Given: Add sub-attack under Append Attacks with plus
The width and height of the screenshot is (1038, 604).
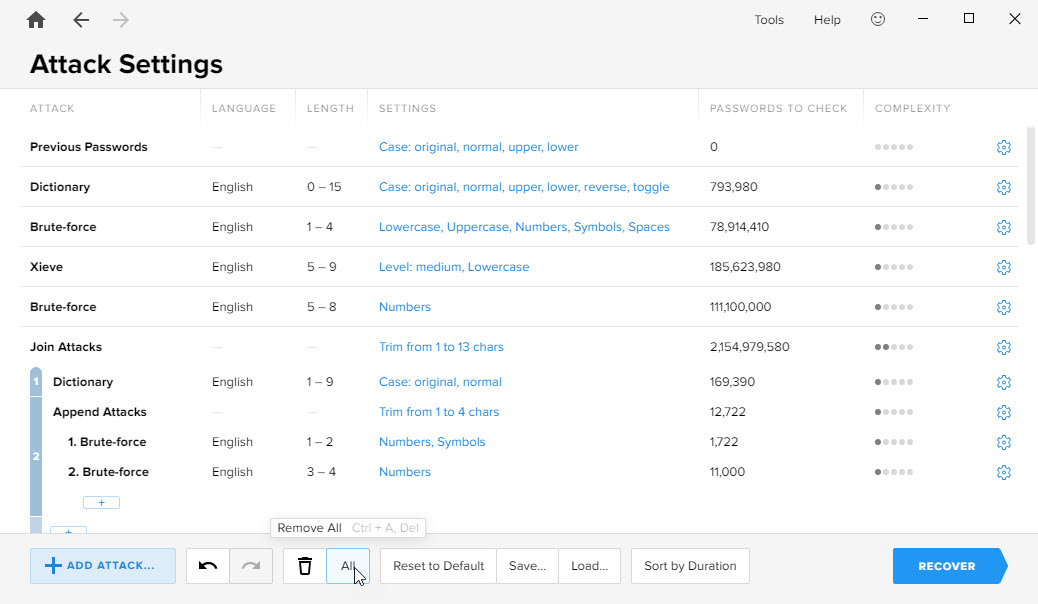Looking at the screenshot, I should pos(101,503).
